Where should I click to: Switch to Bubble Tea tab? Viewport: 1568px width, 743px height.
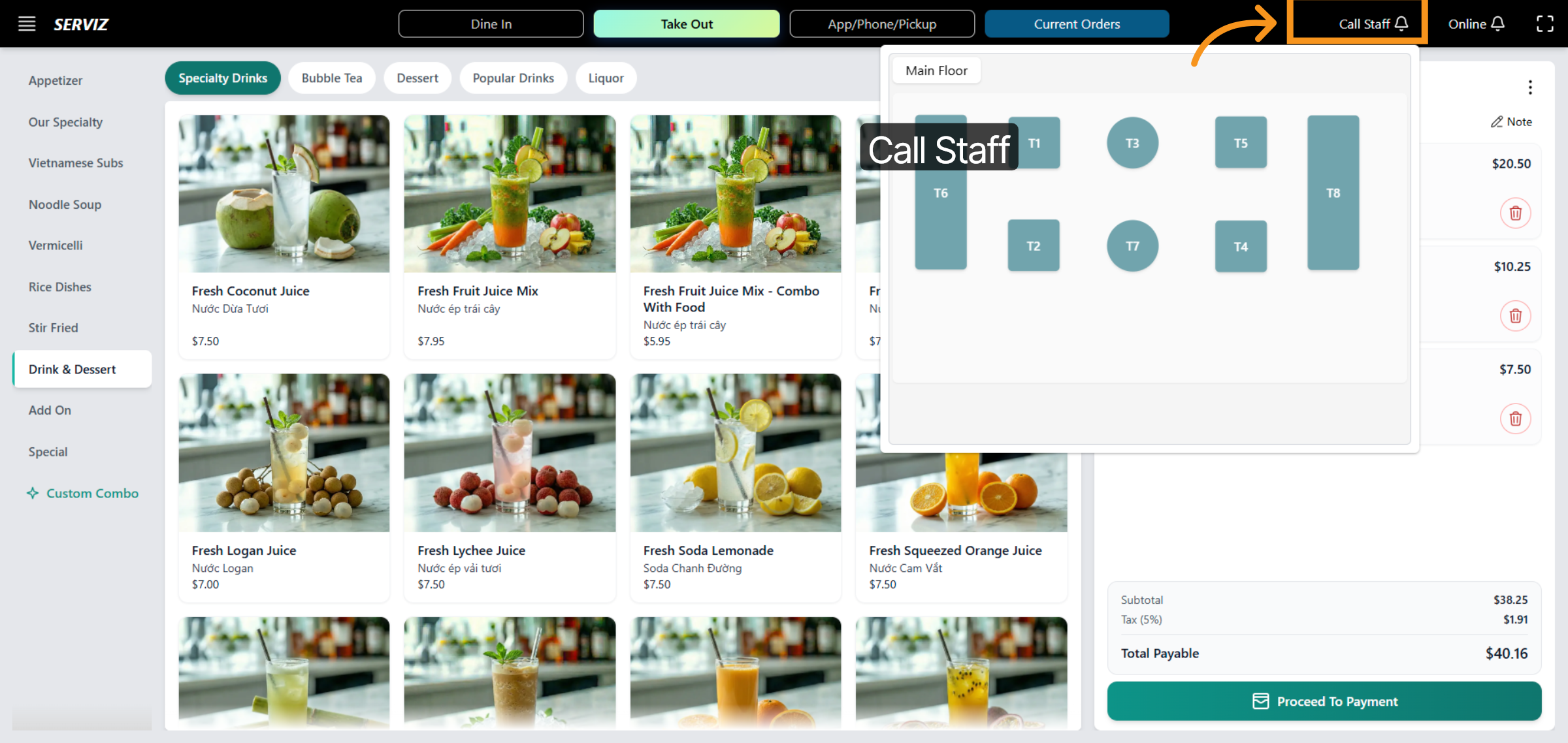point(331,78)
